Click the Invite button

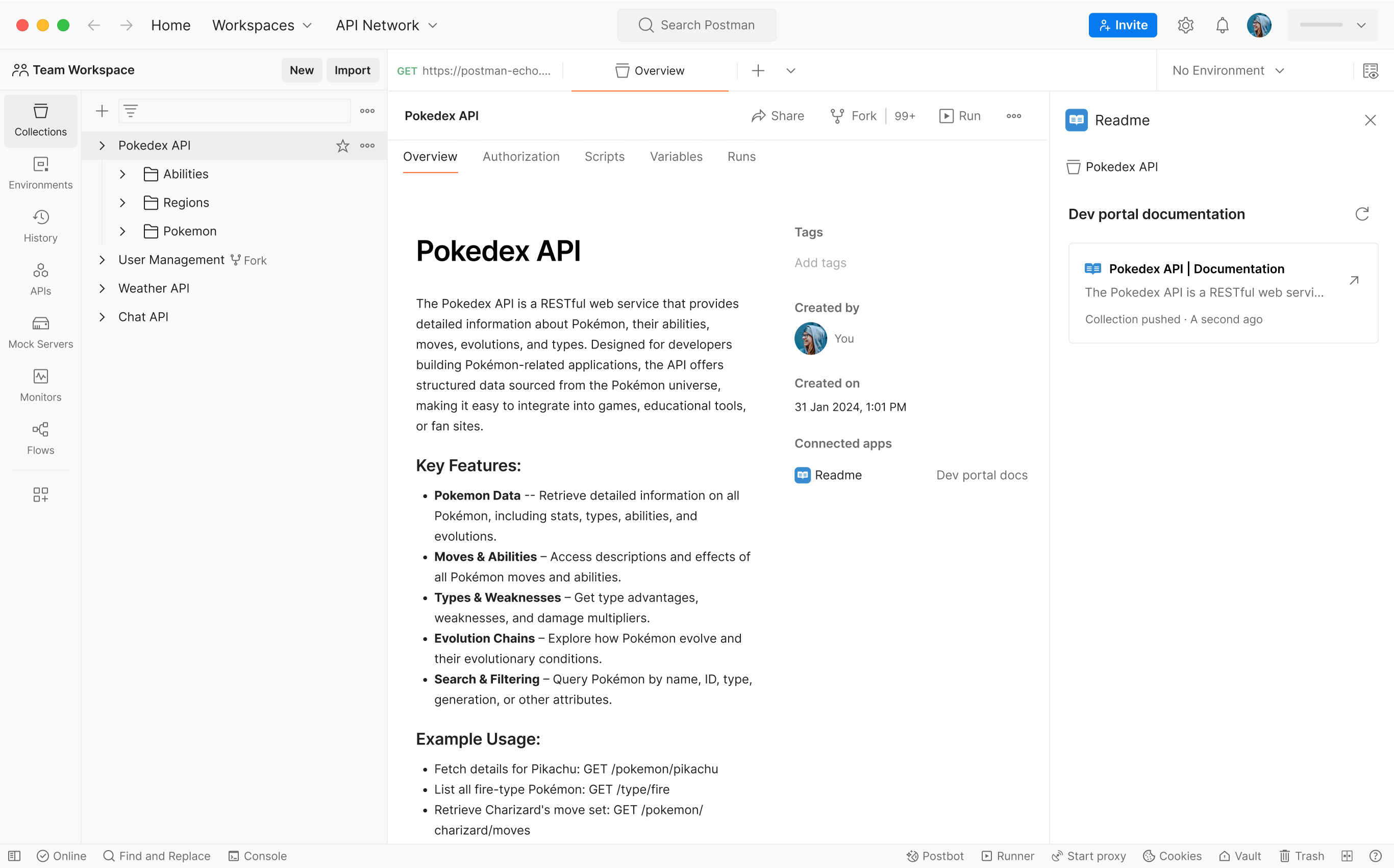1122,24
